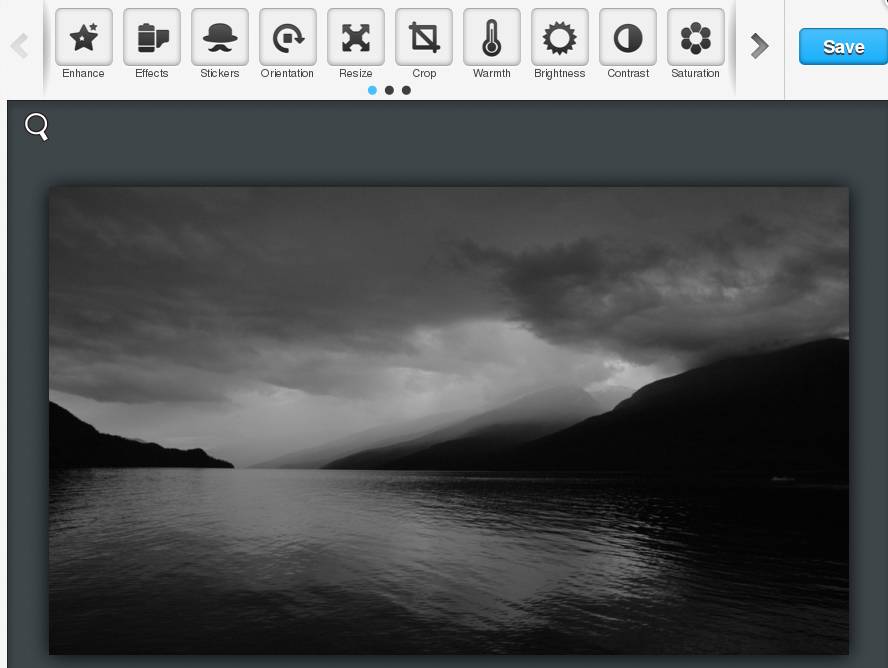
Task: Jump to the third tool page dot
Action: [406, 90]
